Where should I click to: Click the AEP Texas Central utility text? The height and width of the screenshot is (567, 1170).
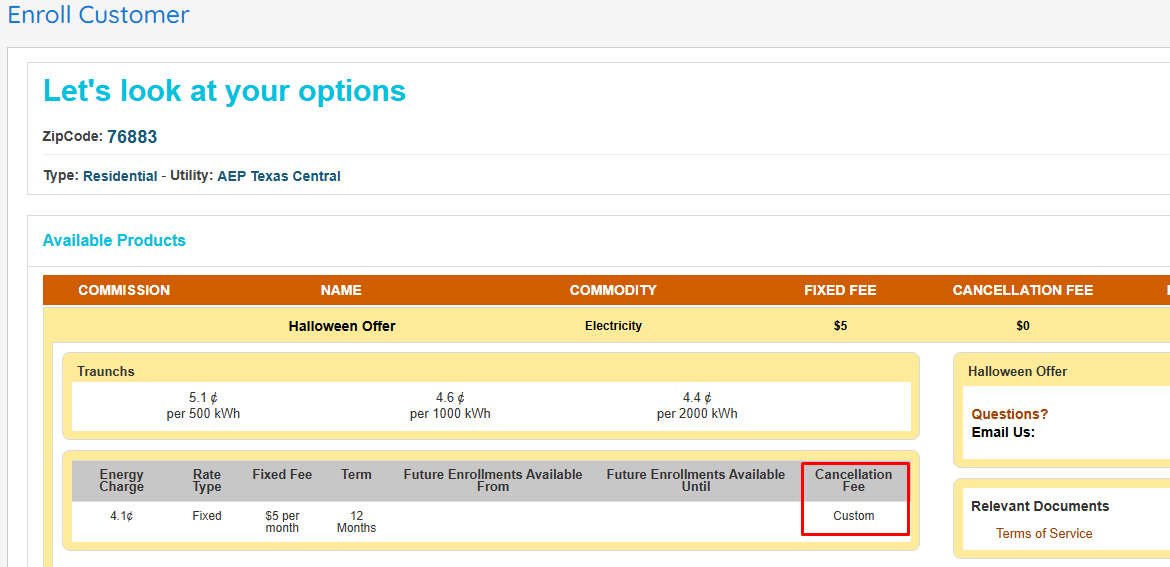coord(279,176)
